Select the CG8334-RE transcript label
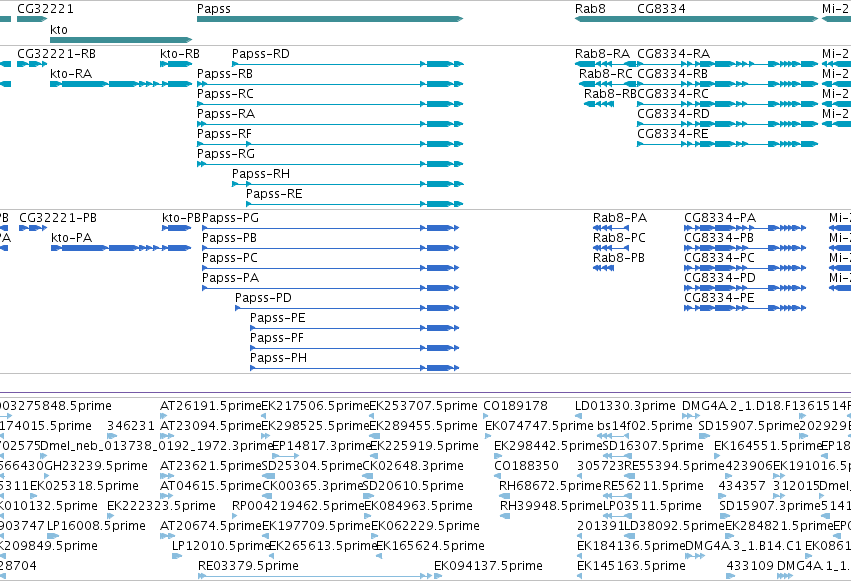Viewport: 851px width, 581px height. point(672,134)
